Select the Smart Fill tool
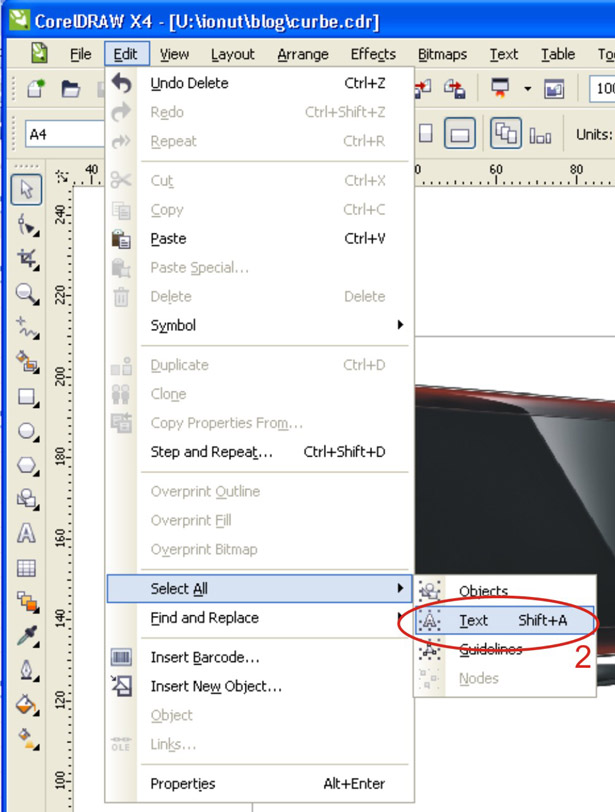Image resolution: width=615 pixels, height=812 pixels. [26, 362]
